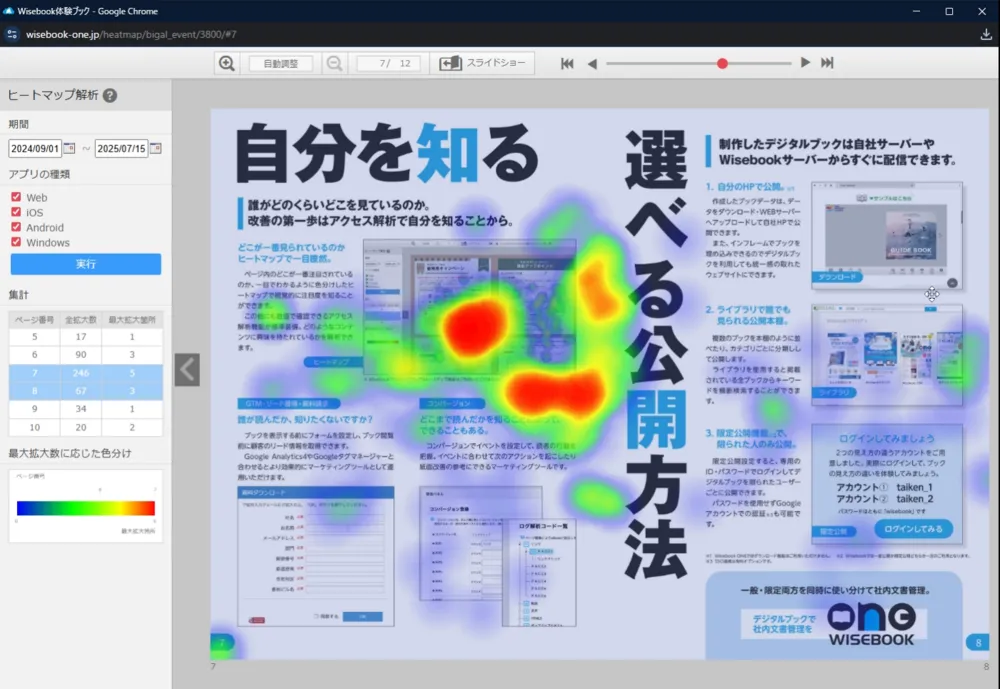Click the ページ番号 column header

[x=34, y=320]
